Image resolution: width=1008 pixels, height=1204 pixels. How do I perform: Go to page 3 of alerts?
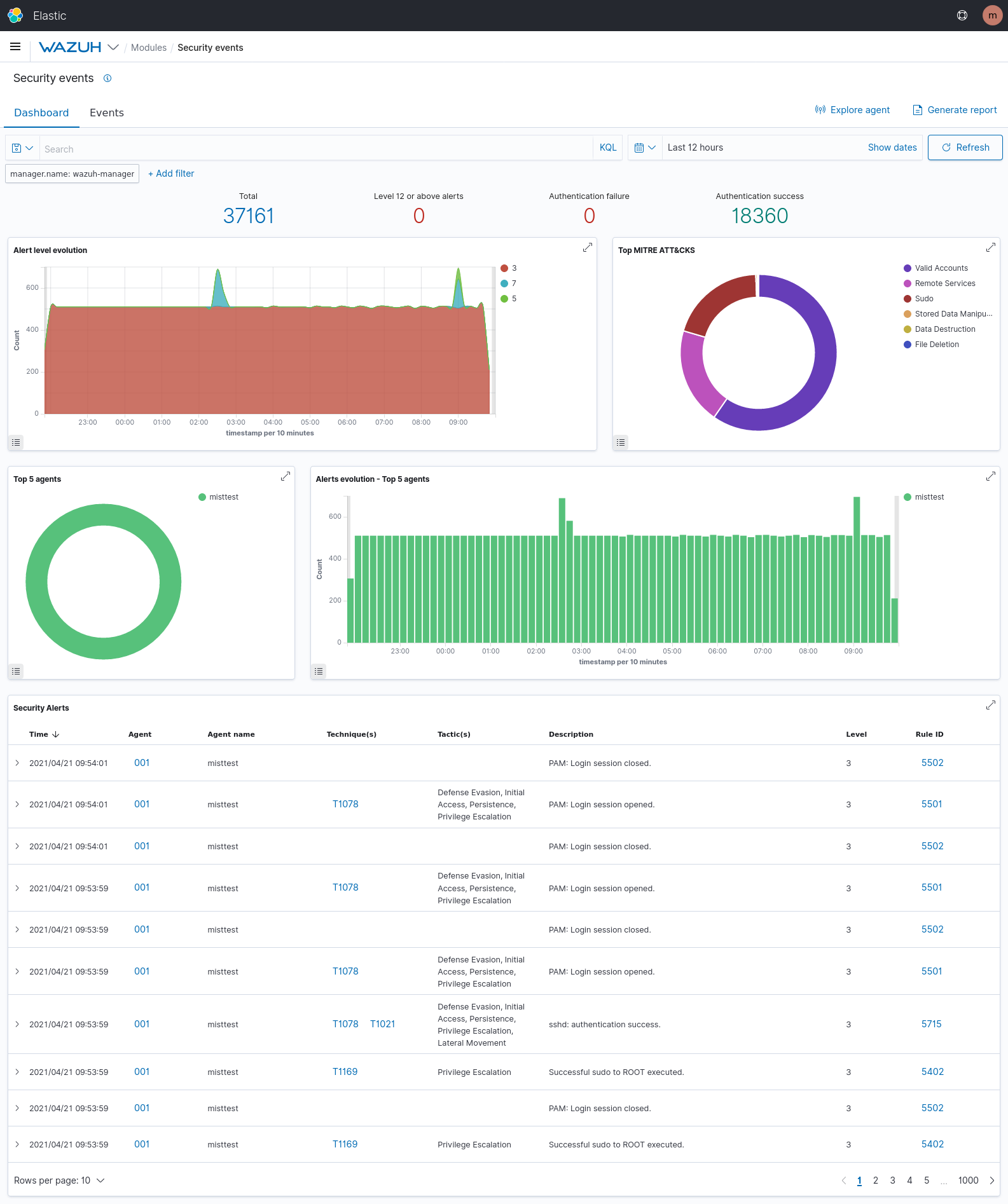point(893,1180)
